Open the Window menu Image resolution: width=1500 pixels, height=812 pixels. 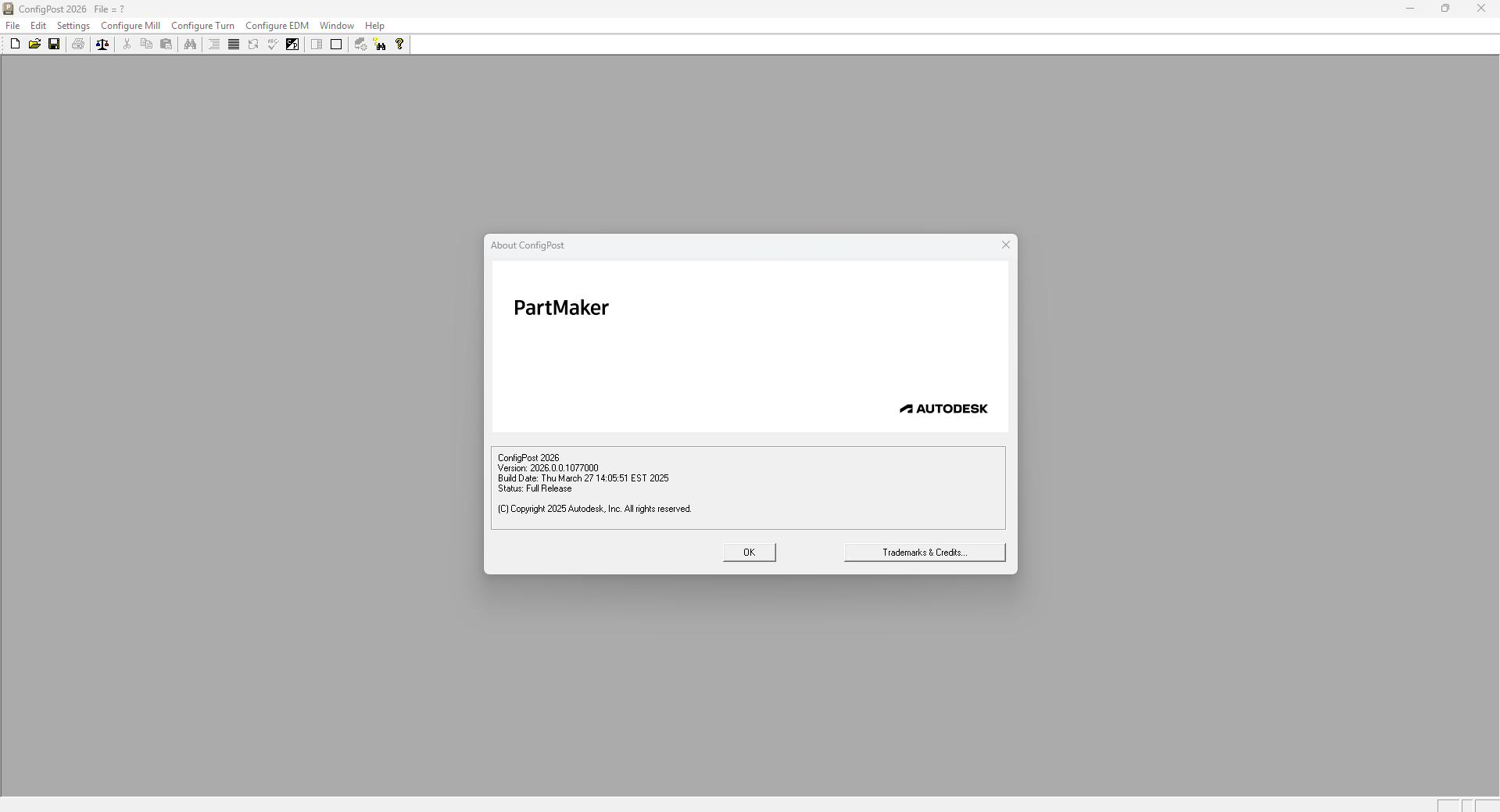pyautogui.click(x=337, y=26)
